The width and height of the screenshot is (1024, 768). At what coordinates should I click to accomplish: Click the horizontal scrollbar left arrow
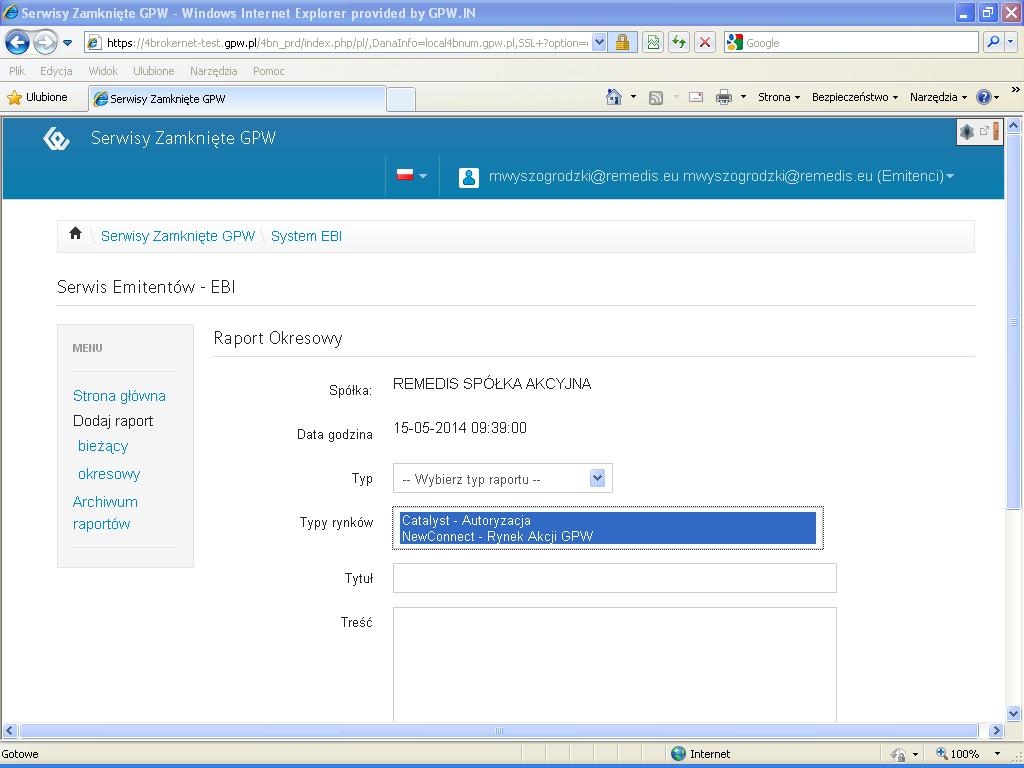click(x=10, y=730)
